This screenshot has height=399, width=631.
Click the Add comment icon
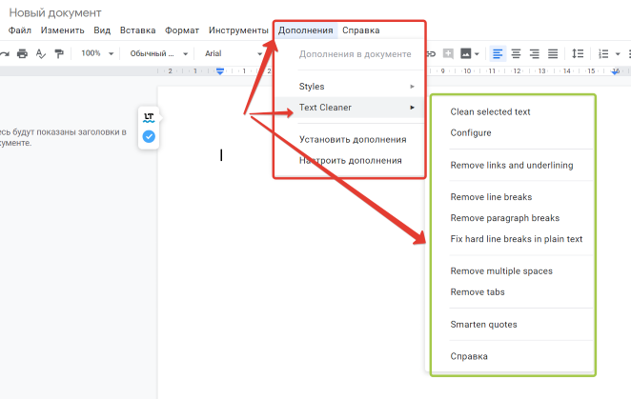tap(448, 53)
